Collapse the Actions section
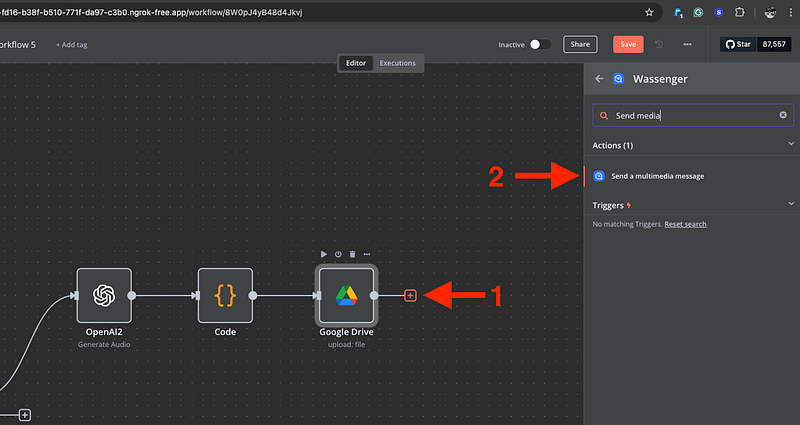The width and height of the screenshot is (800, 425). click(789, 146)
